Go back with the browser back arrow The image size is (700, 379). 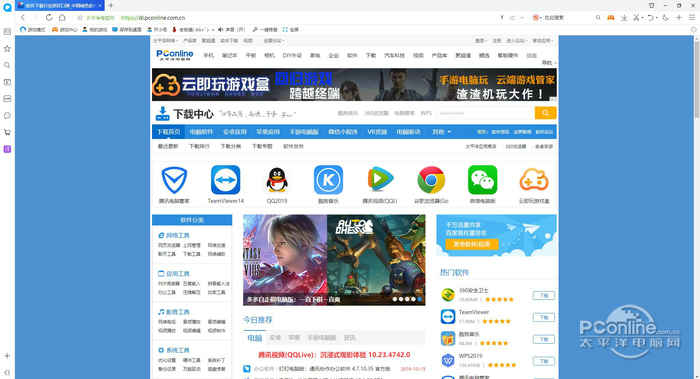23,17
